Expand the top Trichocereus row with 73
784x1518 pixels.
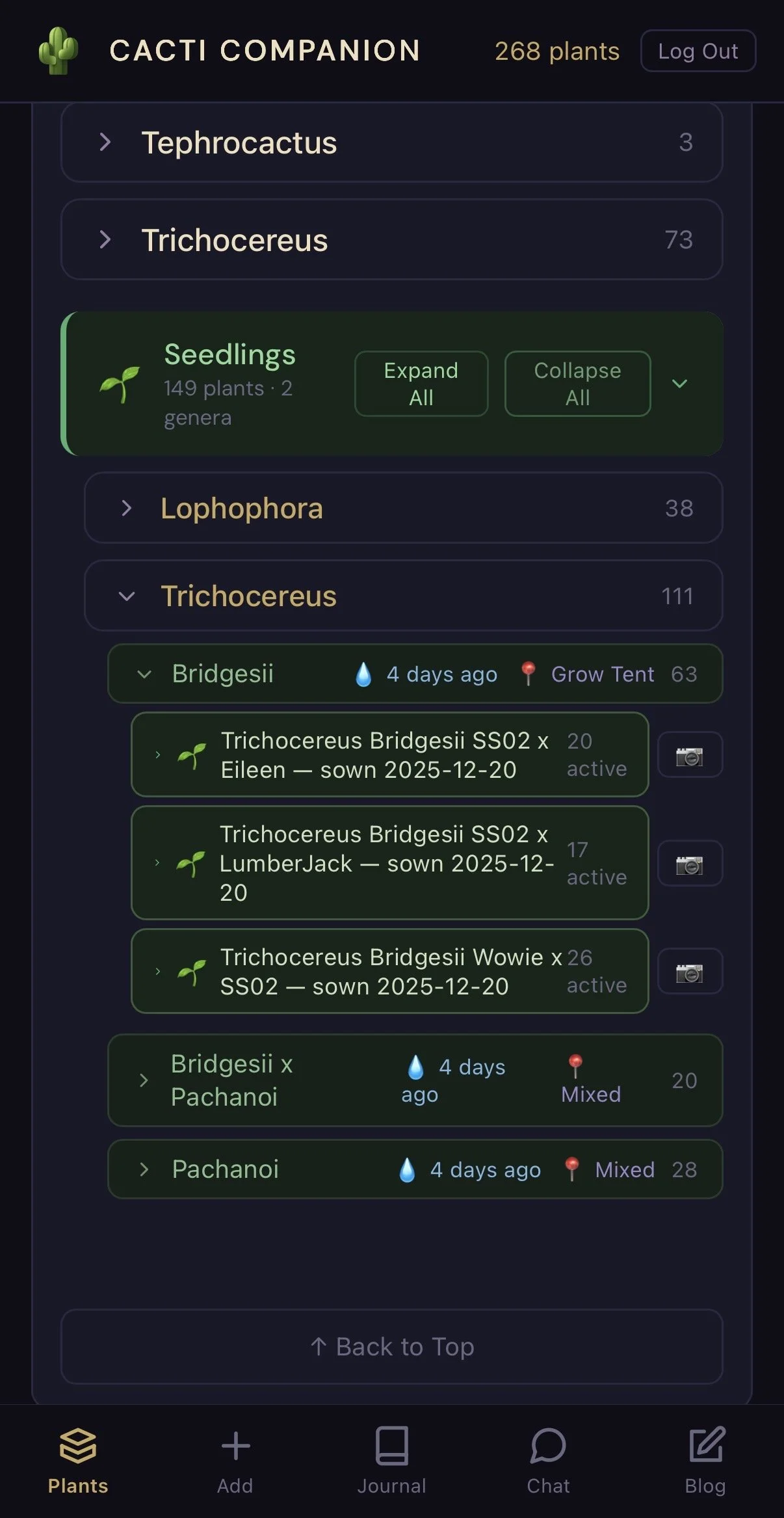[x=392, y=240]
